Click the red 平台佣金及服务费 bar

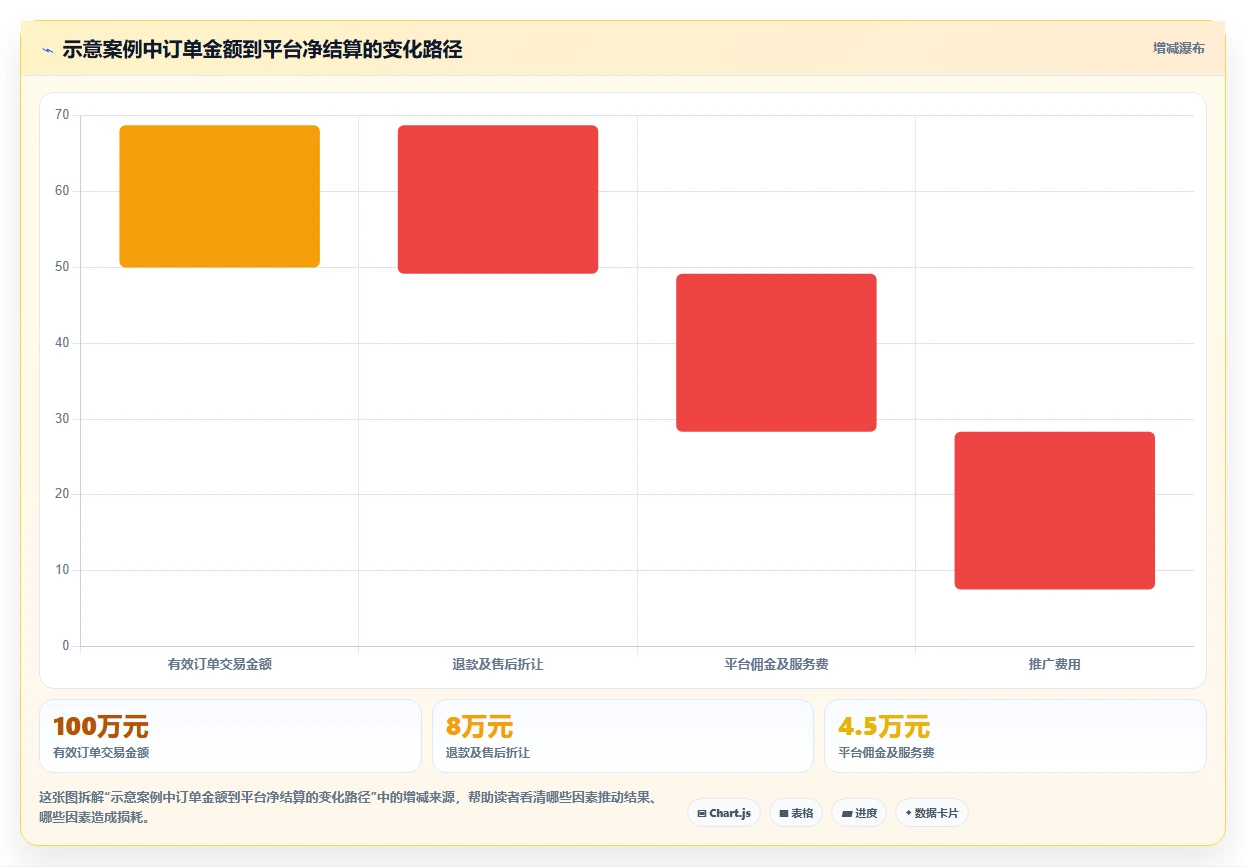pyautogui.click(x=776, y=352)
